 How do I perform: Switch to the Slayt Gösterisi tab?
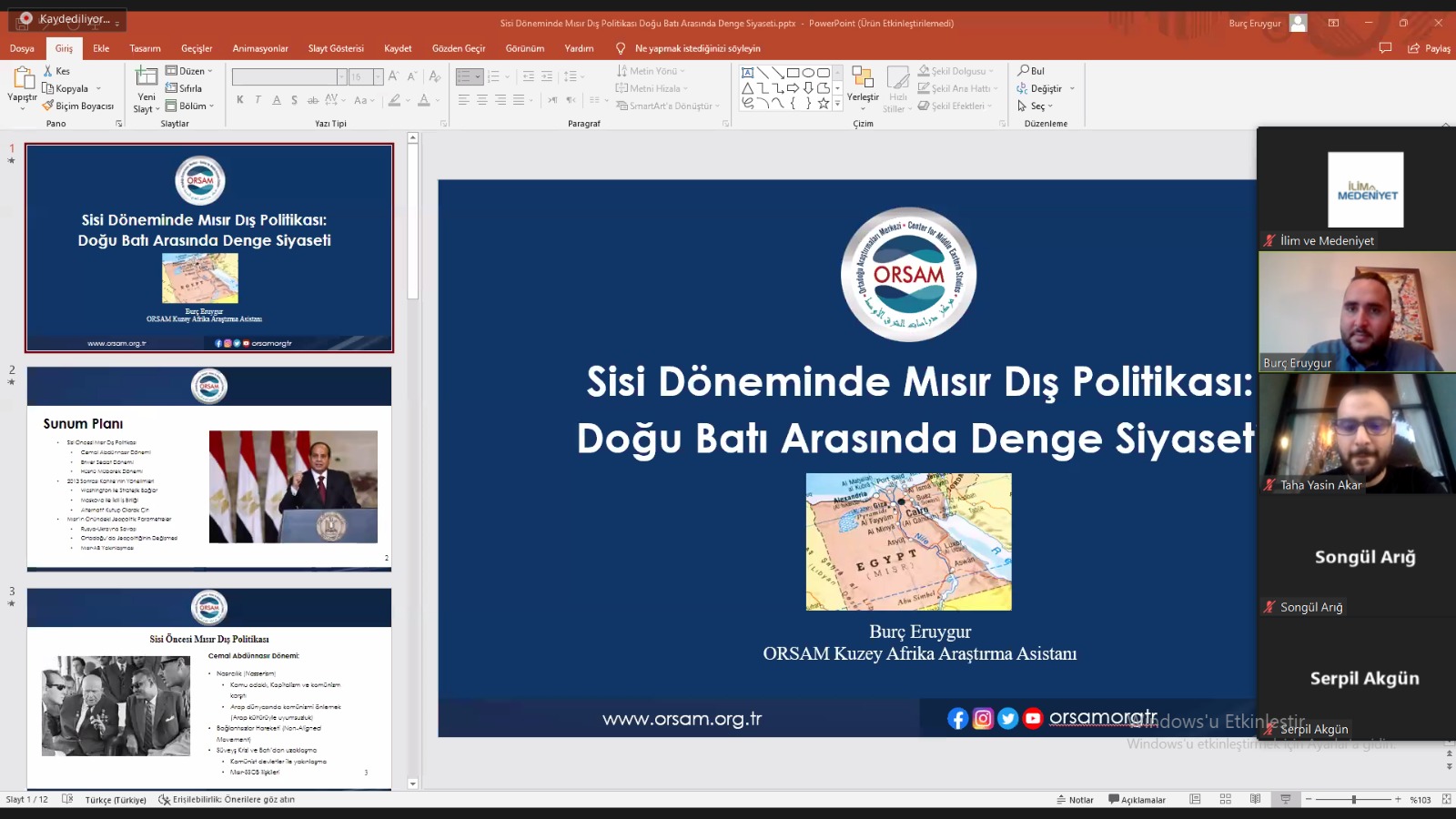pyautogui.click(x=336, y=48)
